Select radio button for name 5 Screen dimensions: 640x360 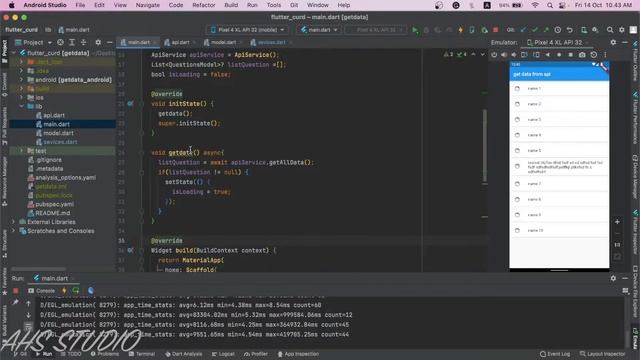(x=517, y=151)
